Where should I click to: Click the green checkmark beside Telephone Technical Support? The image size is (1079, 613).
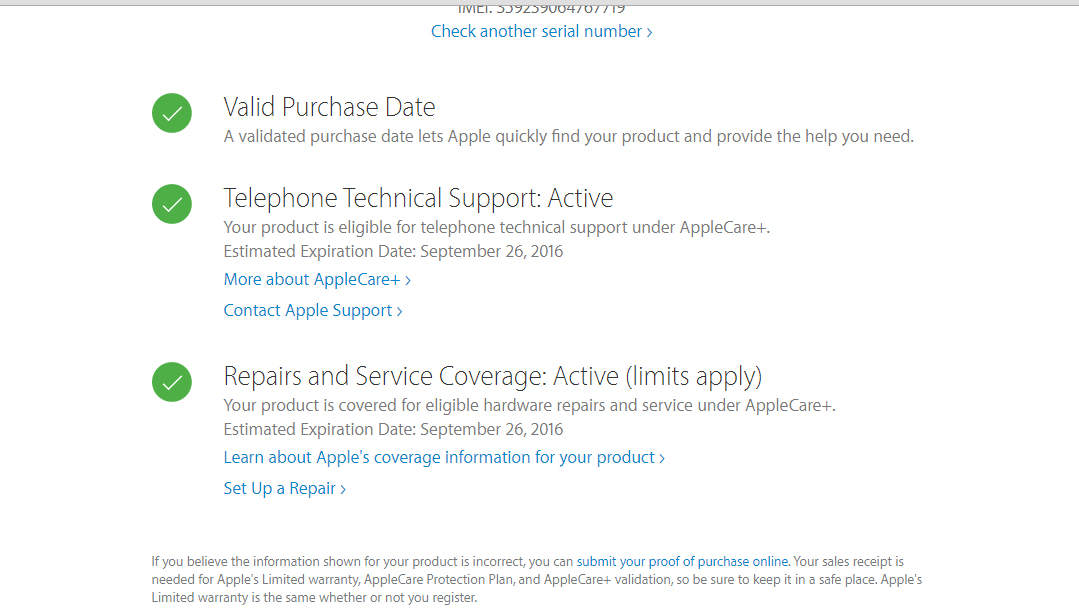(x=172, y=204)
